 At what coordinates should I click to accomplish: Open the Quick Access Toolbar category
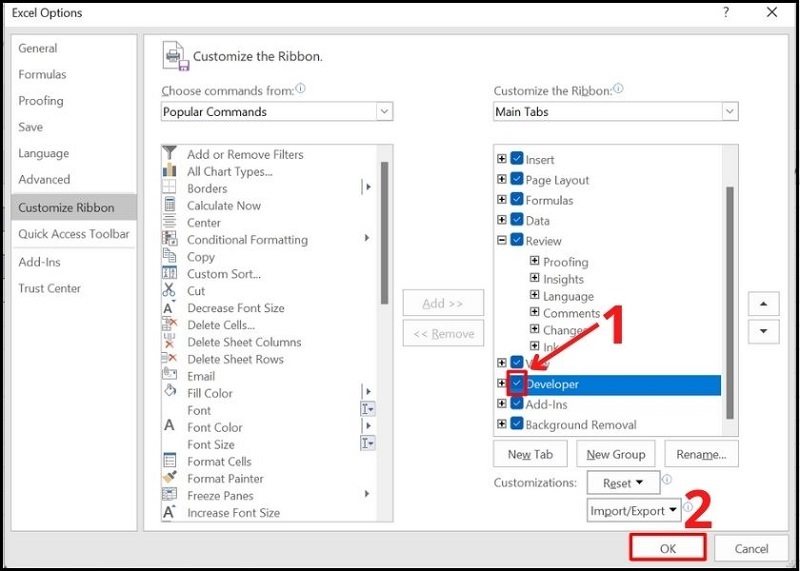coord(74,234)
